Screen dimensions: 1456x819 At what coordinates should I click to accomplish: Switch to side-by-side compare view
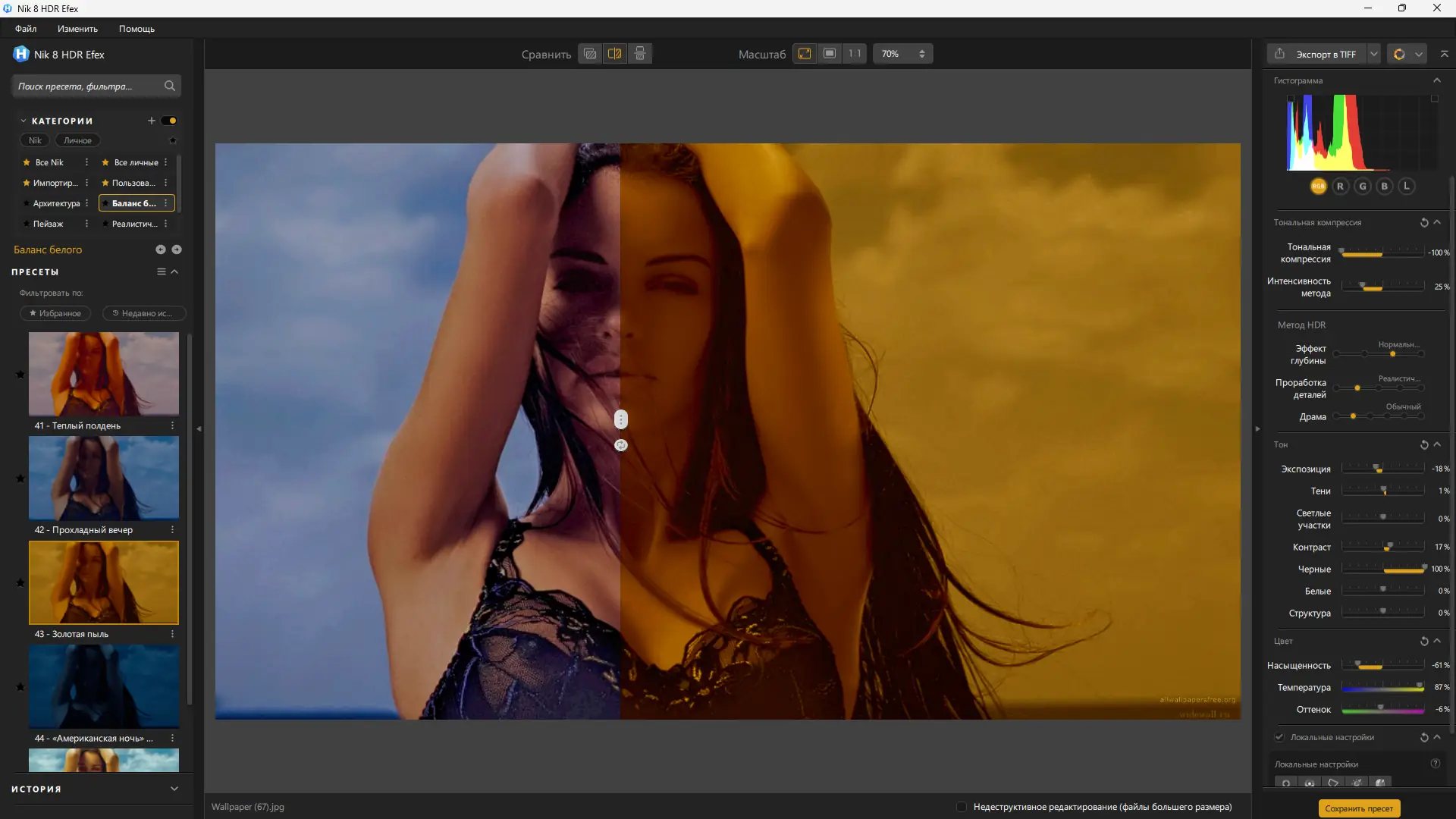point(640,54)
